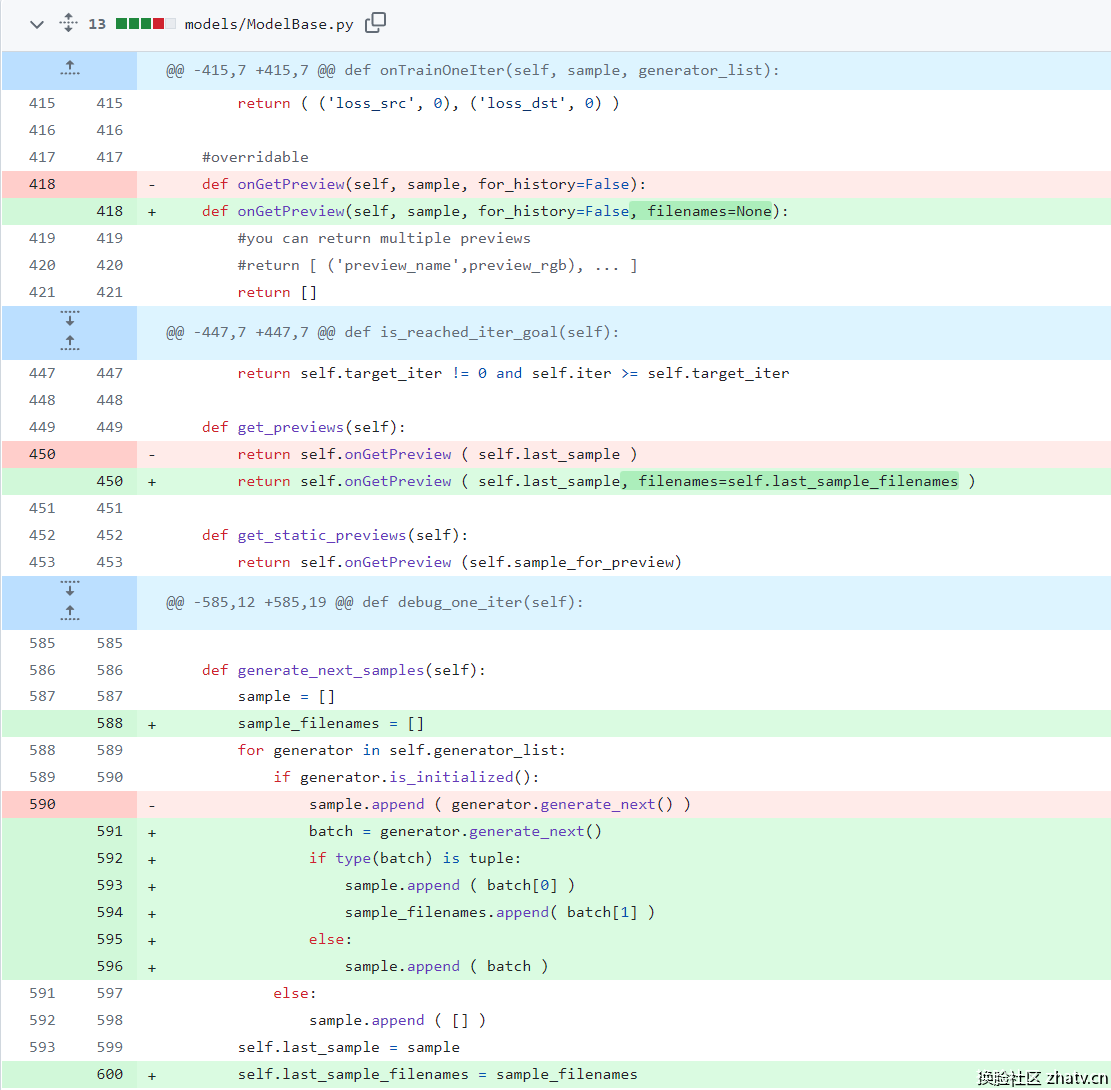Expand down above the debug_one_iter hunk header

tap(69, 588)
